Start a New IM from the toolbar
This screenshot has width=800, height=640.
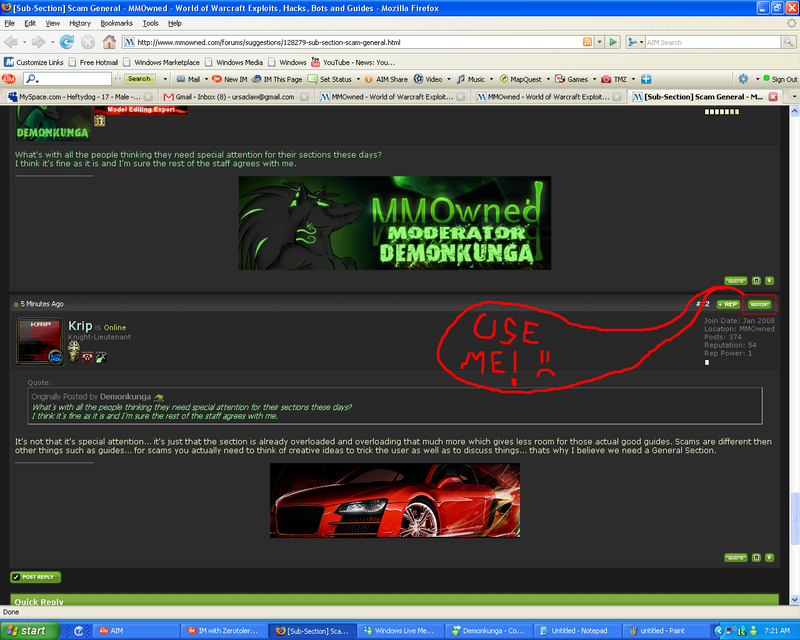tap(230, 79)
